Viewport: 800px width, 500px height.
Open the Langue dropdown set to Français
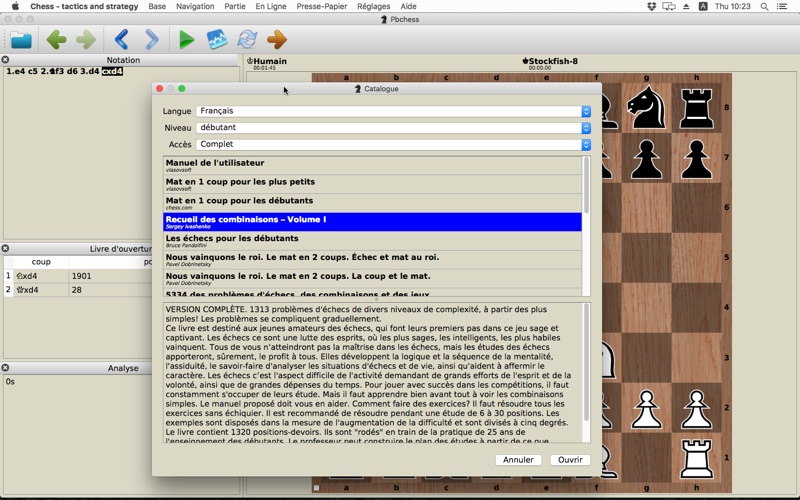pyautogui.click(x=393, y=111)
